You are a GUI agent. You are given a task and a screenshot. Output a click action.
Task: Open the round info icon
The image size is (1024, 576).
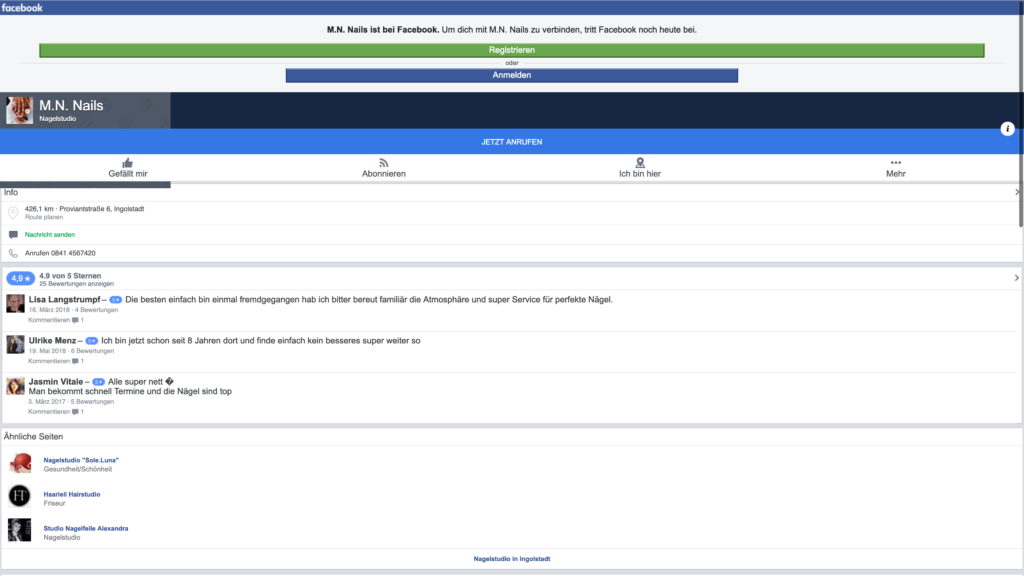(x=1007, y=129)
